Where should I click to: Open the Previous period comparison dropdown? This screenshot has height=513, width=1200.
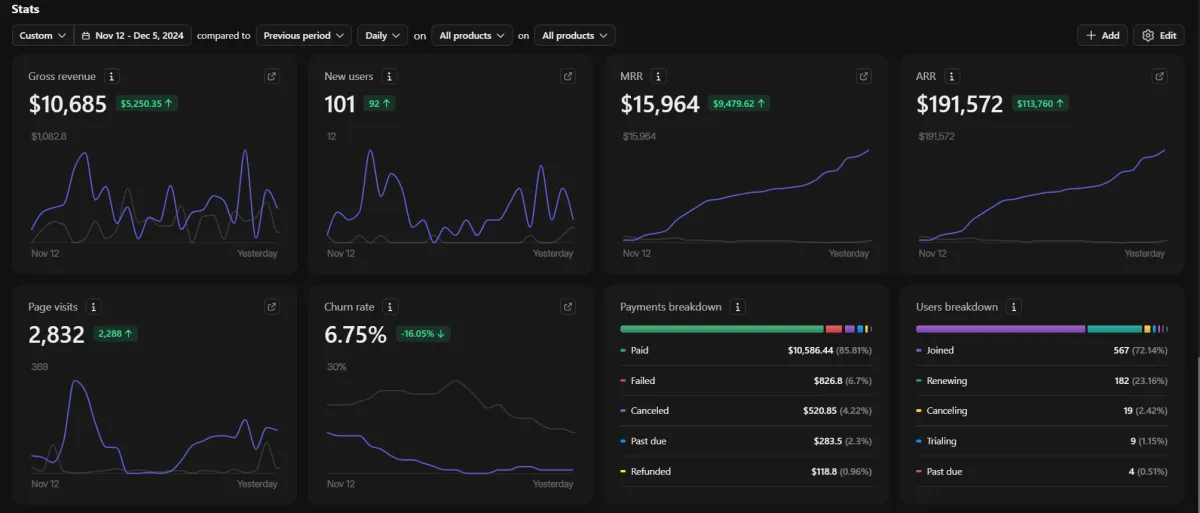pos(304,35)
